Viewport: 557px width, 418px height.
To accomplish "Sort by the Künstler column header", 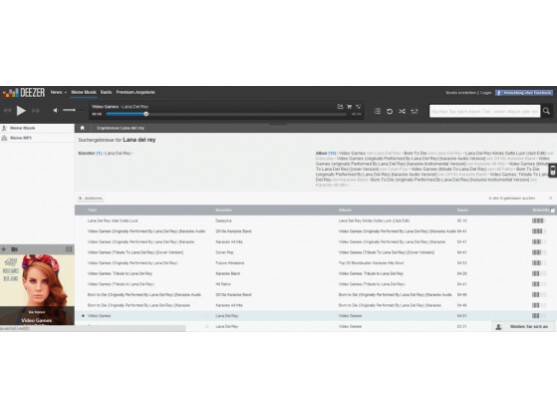I will 224,210.
